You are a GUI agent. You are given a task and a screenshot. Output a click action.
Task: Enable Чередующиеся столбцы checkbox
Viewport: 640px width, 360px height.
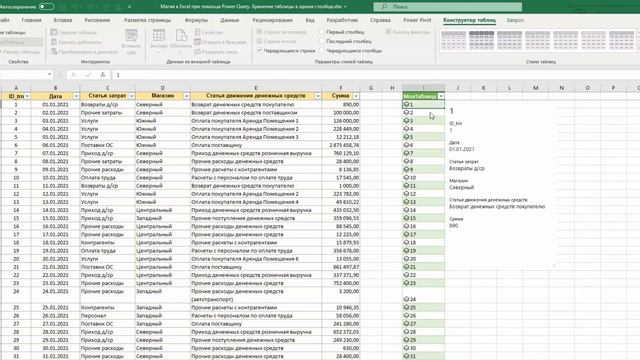point(322,51)
